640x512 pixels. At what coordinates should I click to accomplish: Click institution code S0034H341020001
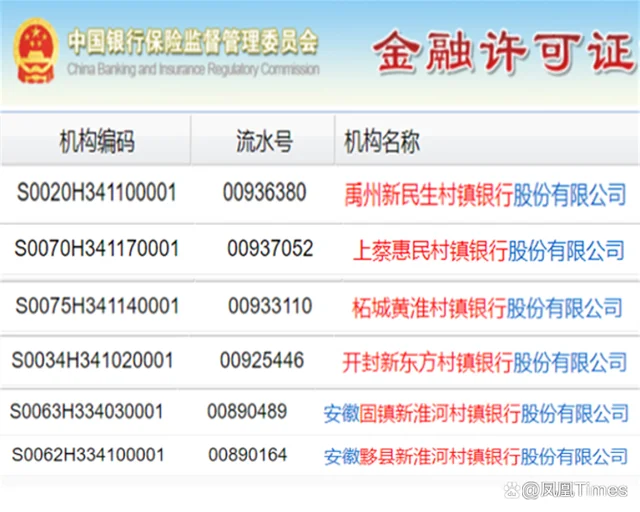click(x=92, y=360)
